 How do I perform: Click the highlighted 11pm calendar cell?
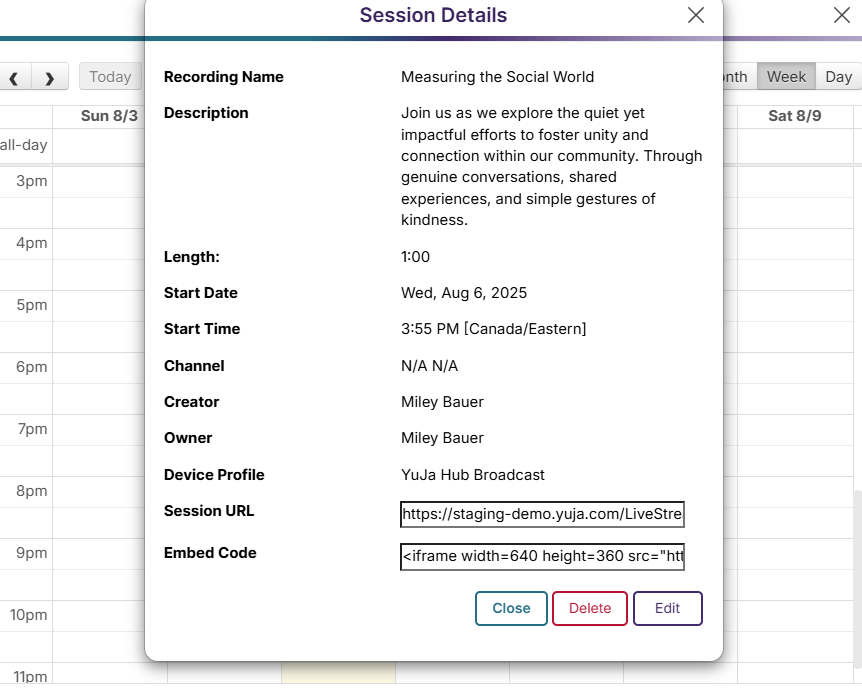point(338,674)
